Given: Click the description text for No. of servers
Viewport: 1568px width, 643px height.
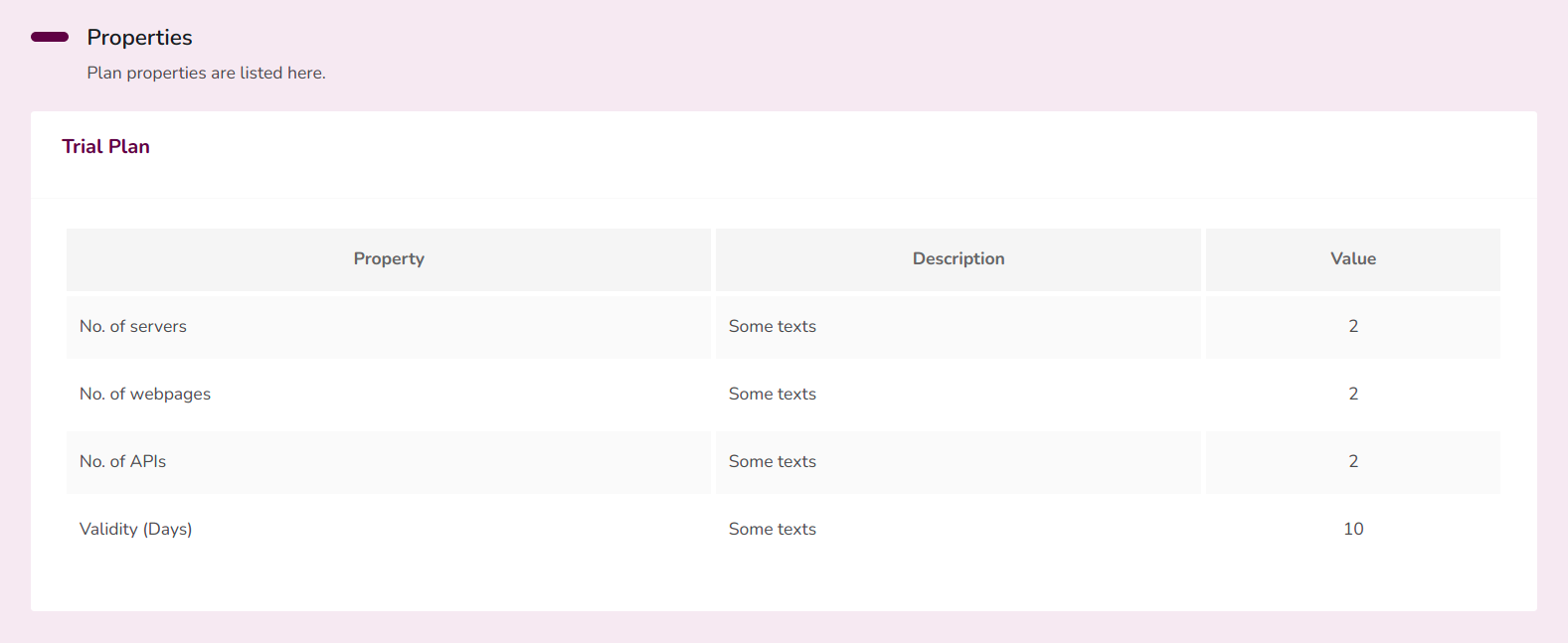Looking at the screenshot, I should pos(773,326).
